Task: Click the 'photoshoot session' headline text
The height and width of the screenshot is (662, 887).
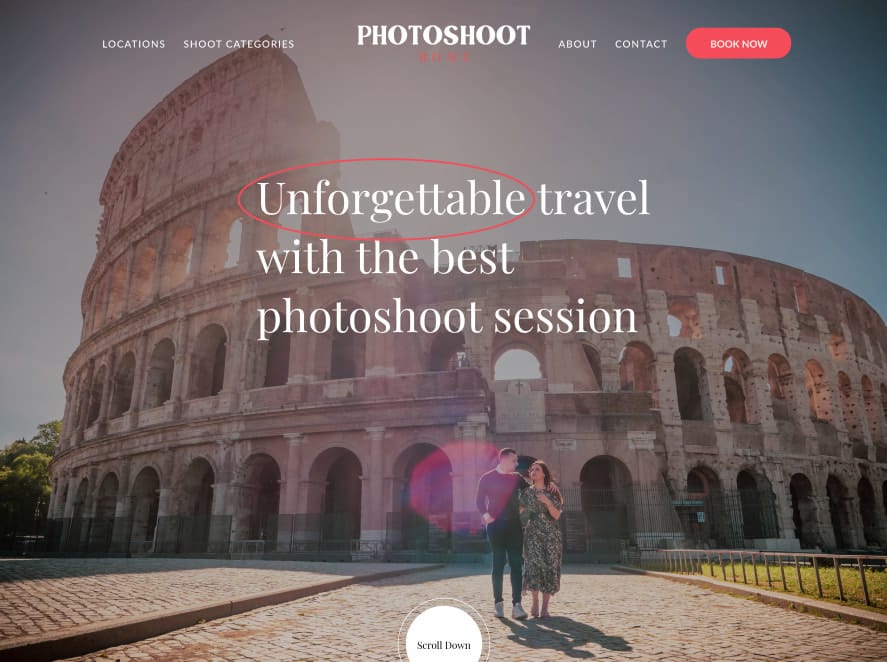Action: (447, 317)
